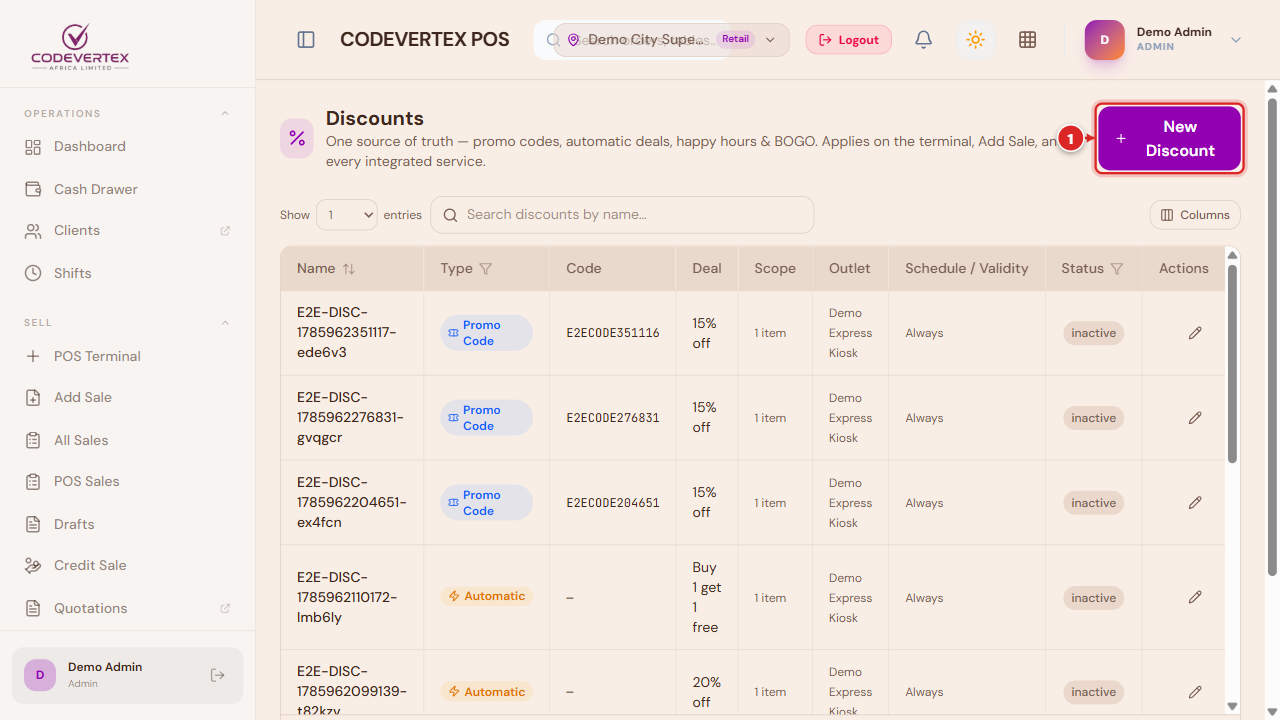The height and width of the screenshot is (720, 1280).
Task: Sort by Name column arrows
Action: (x=349, y=269)
